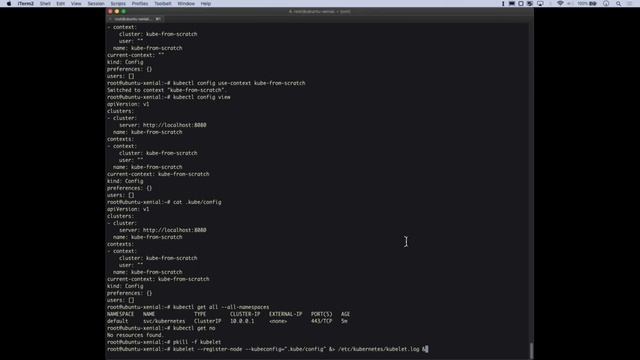
Task: Click the Wi-Fi status icon
Action: pyautogui.click(x=560, y=4)
